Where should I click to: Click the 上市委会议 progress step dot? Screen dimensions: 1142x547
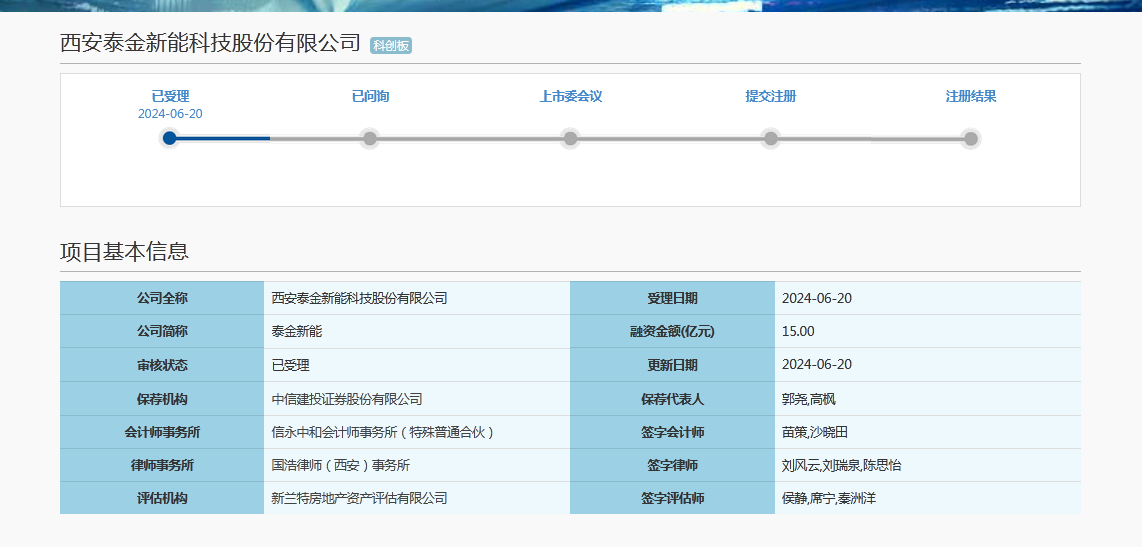(x=570, y=138)
